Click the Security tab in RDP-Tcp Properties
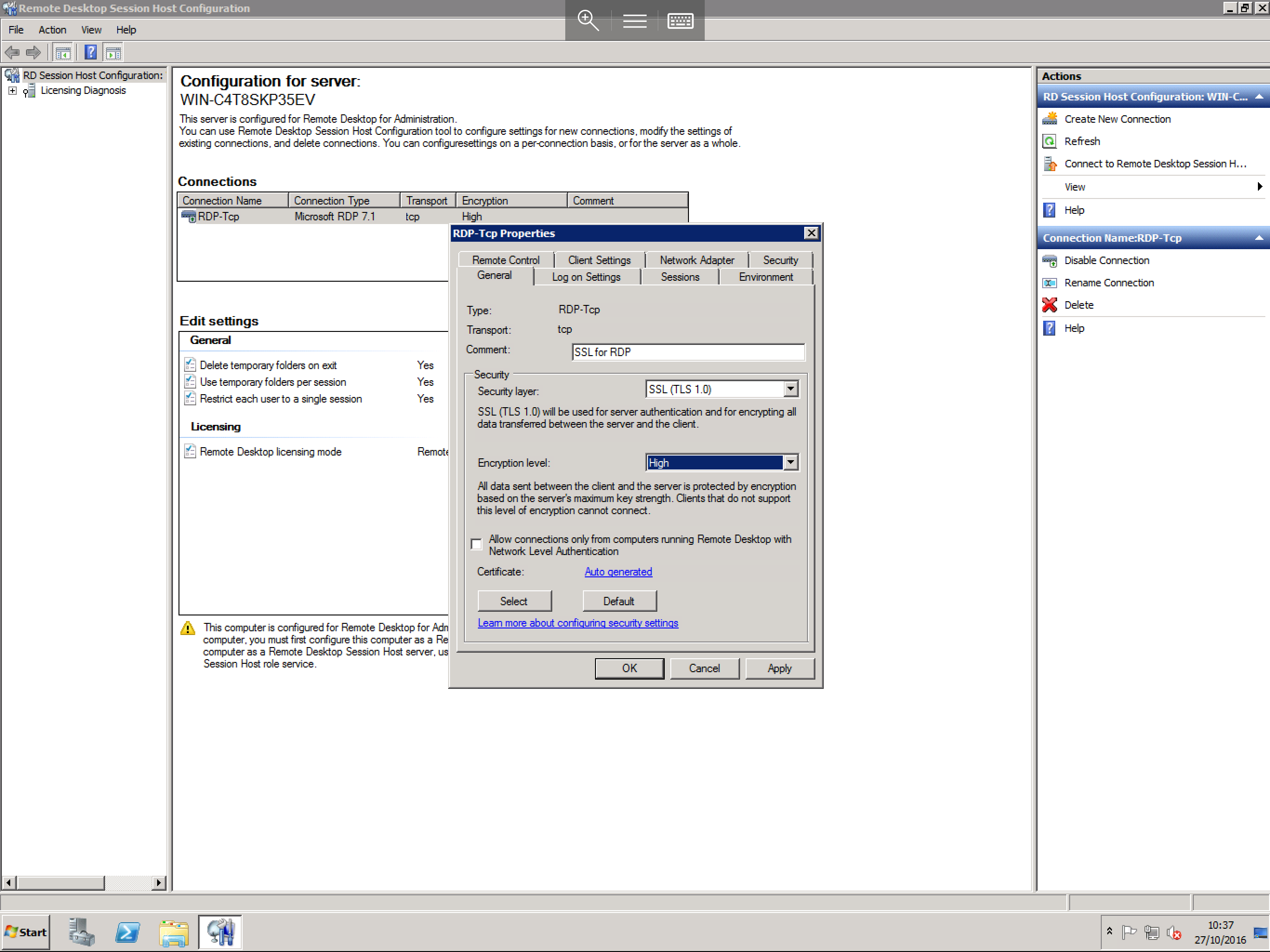 pos(779,260)
